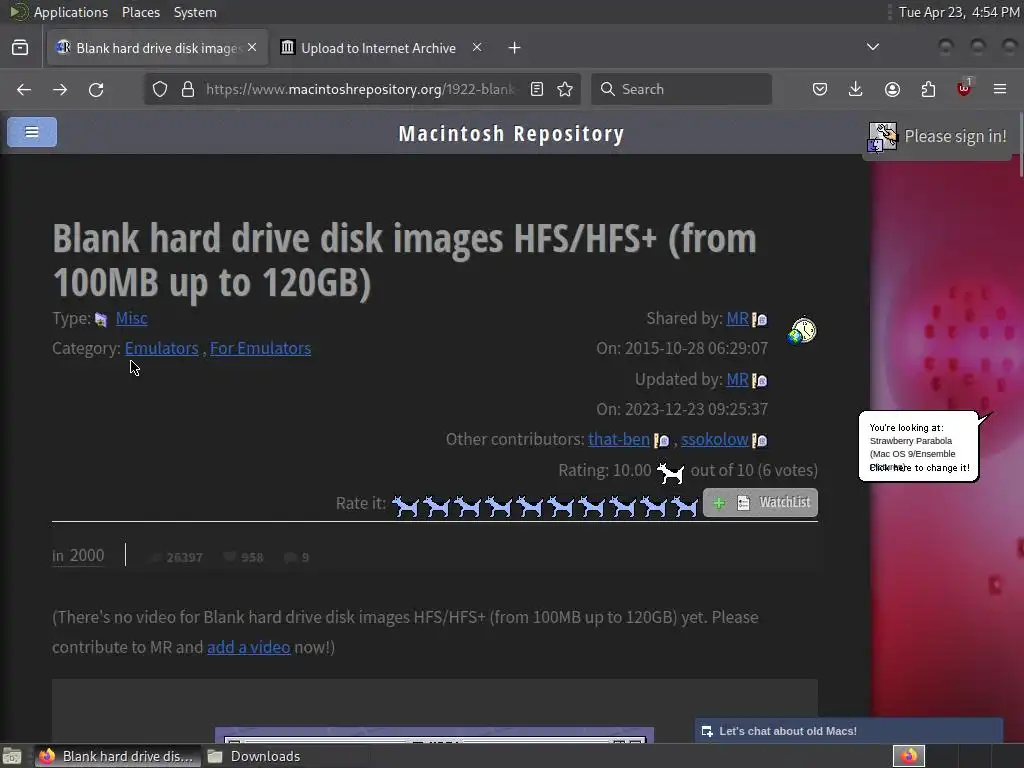
Task: Open the For Emulators category link
Action: (261, 348)
